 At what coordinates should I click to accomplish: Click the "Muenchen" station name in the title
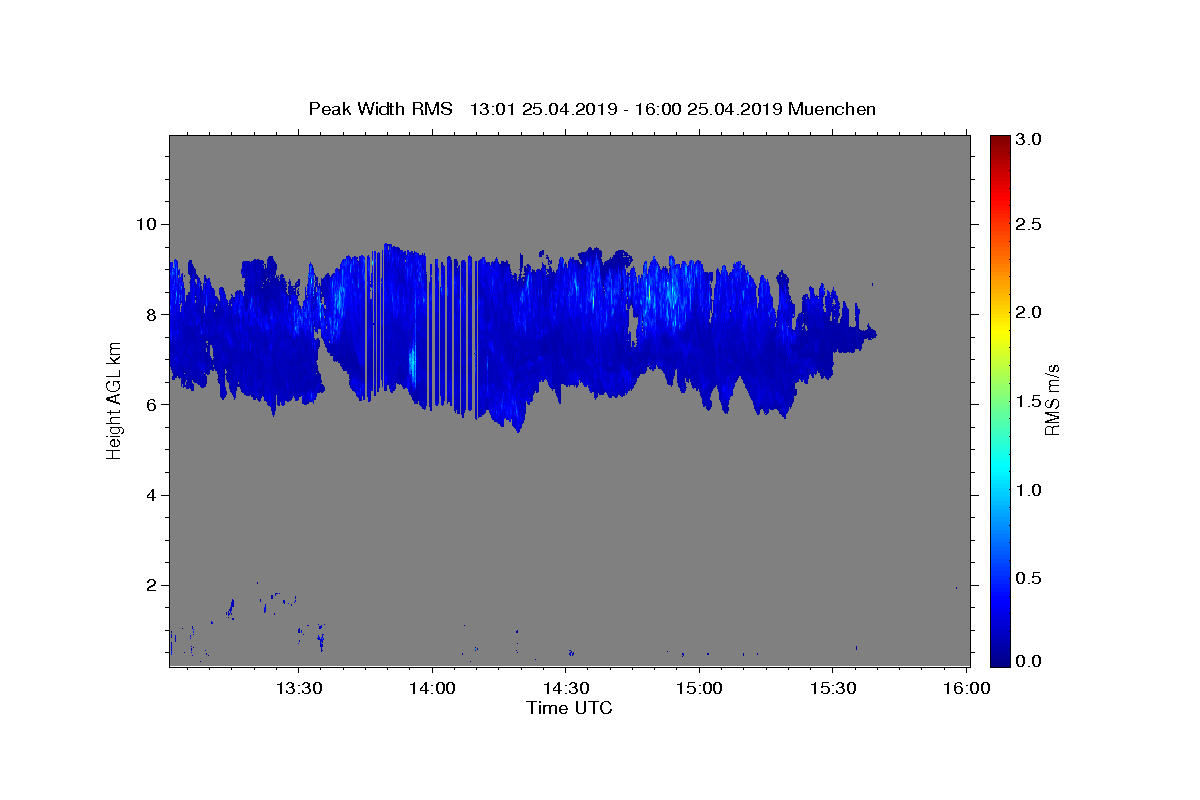coord(832,109)
